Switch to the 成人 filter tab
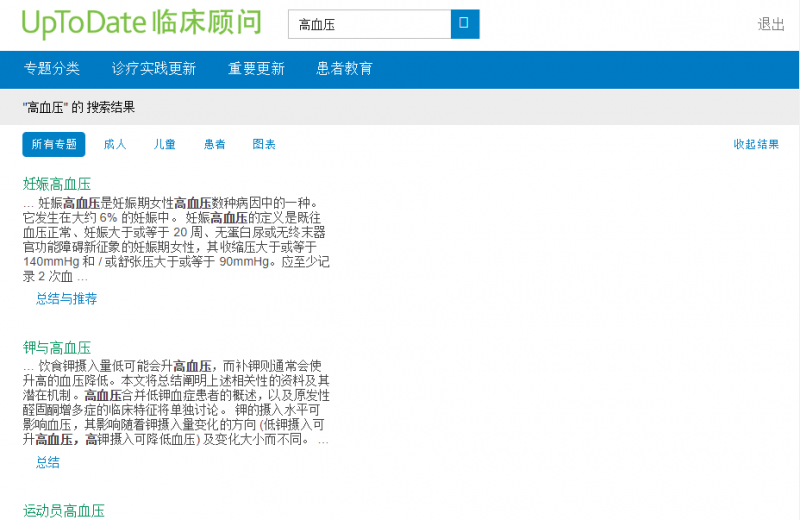 click(x=115, y=144)
